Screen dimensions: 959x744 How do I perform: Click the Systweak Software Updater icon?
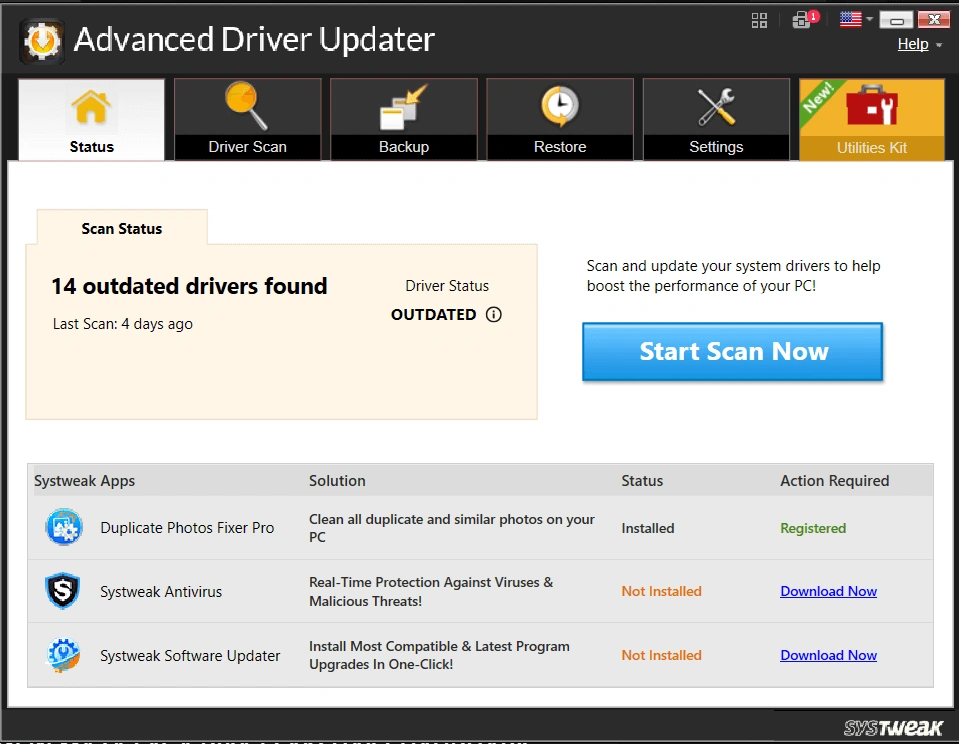pos(64,655)
